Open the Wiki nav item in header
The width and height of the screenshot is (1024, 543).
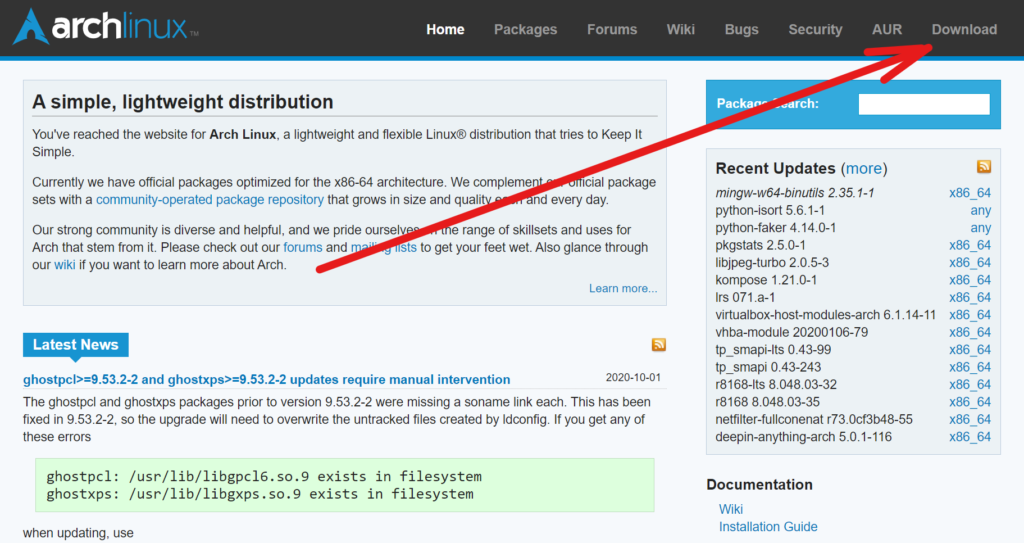(680, 29)
